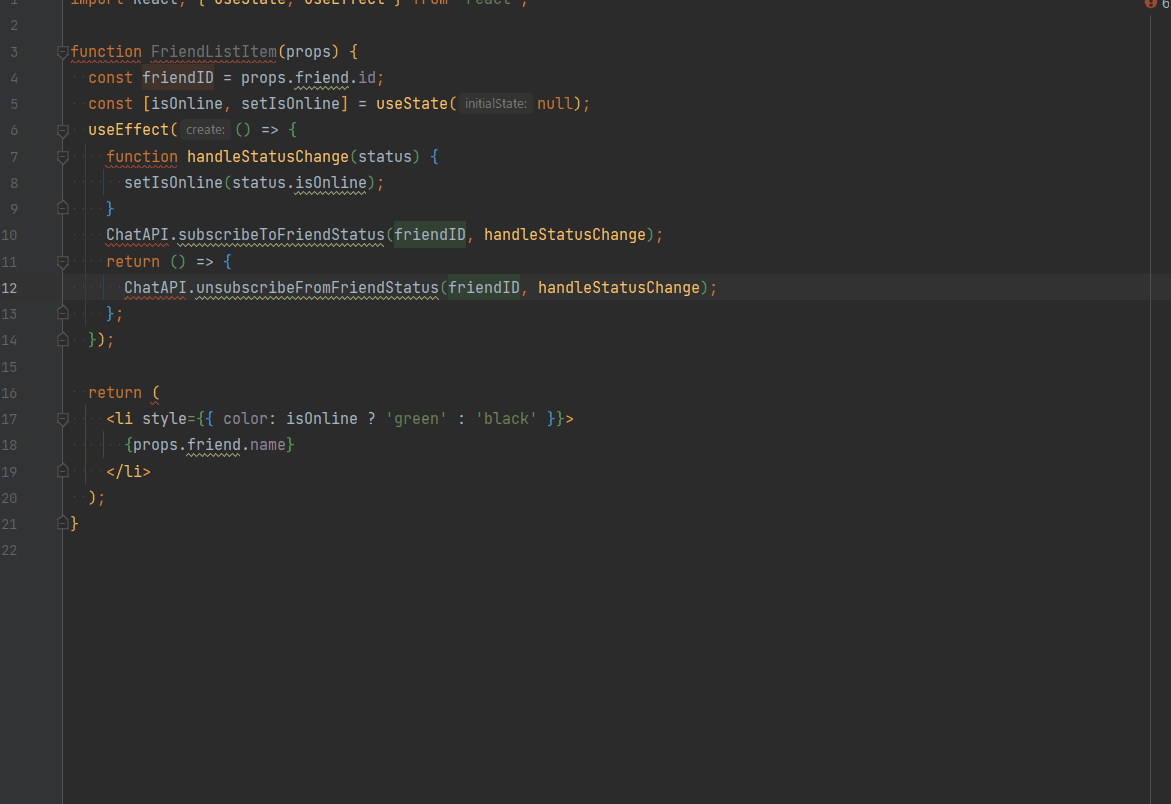1171x804 pixels.
Task: Click line number 12 in the gutter
Action: [10, 288]
